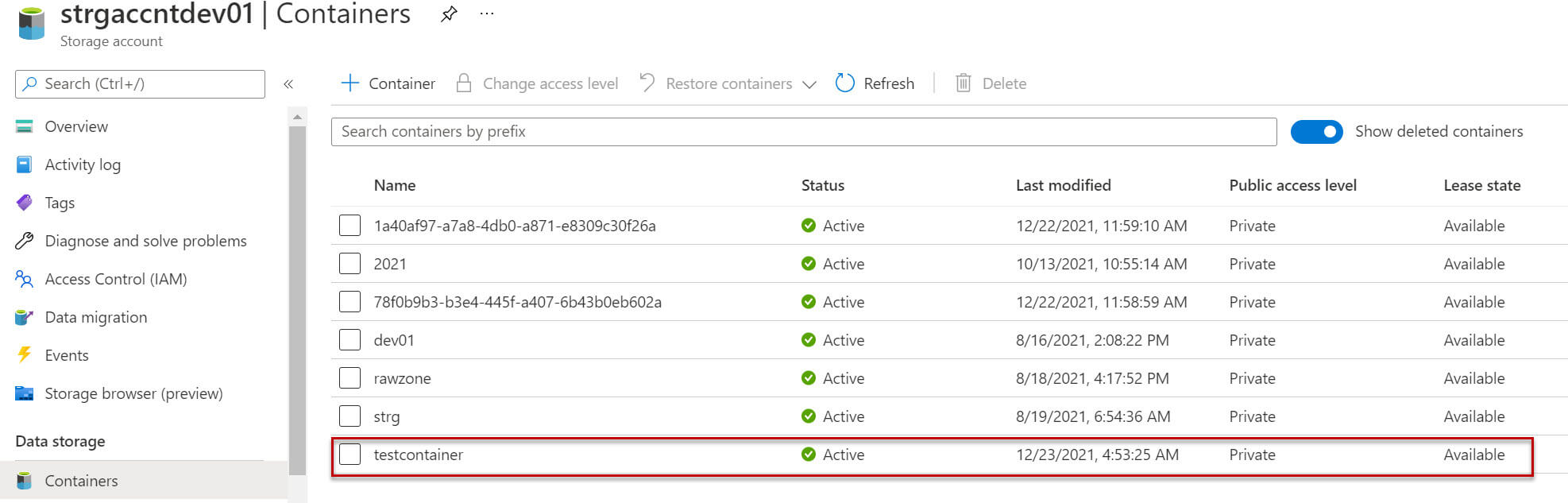Click the Events lightning bolt icon

point(25,355)
